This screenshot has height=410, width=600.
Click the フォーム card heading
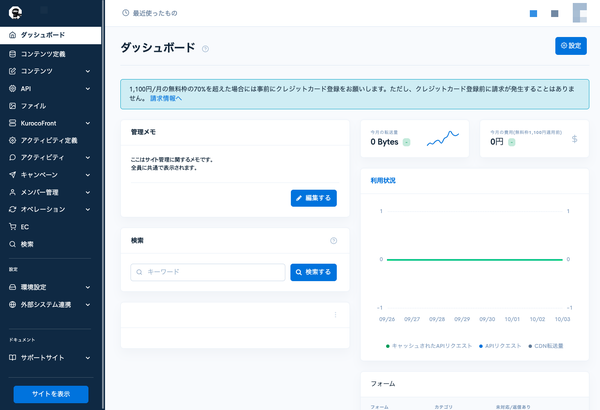coord(383,384)
